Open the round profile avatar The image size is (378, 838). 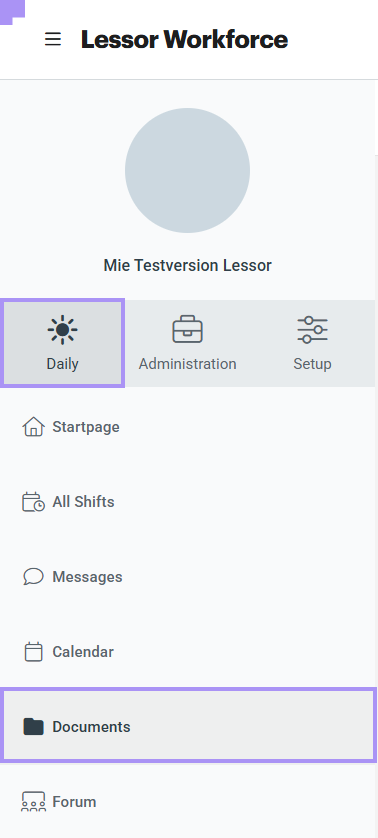tap(187, 170)
